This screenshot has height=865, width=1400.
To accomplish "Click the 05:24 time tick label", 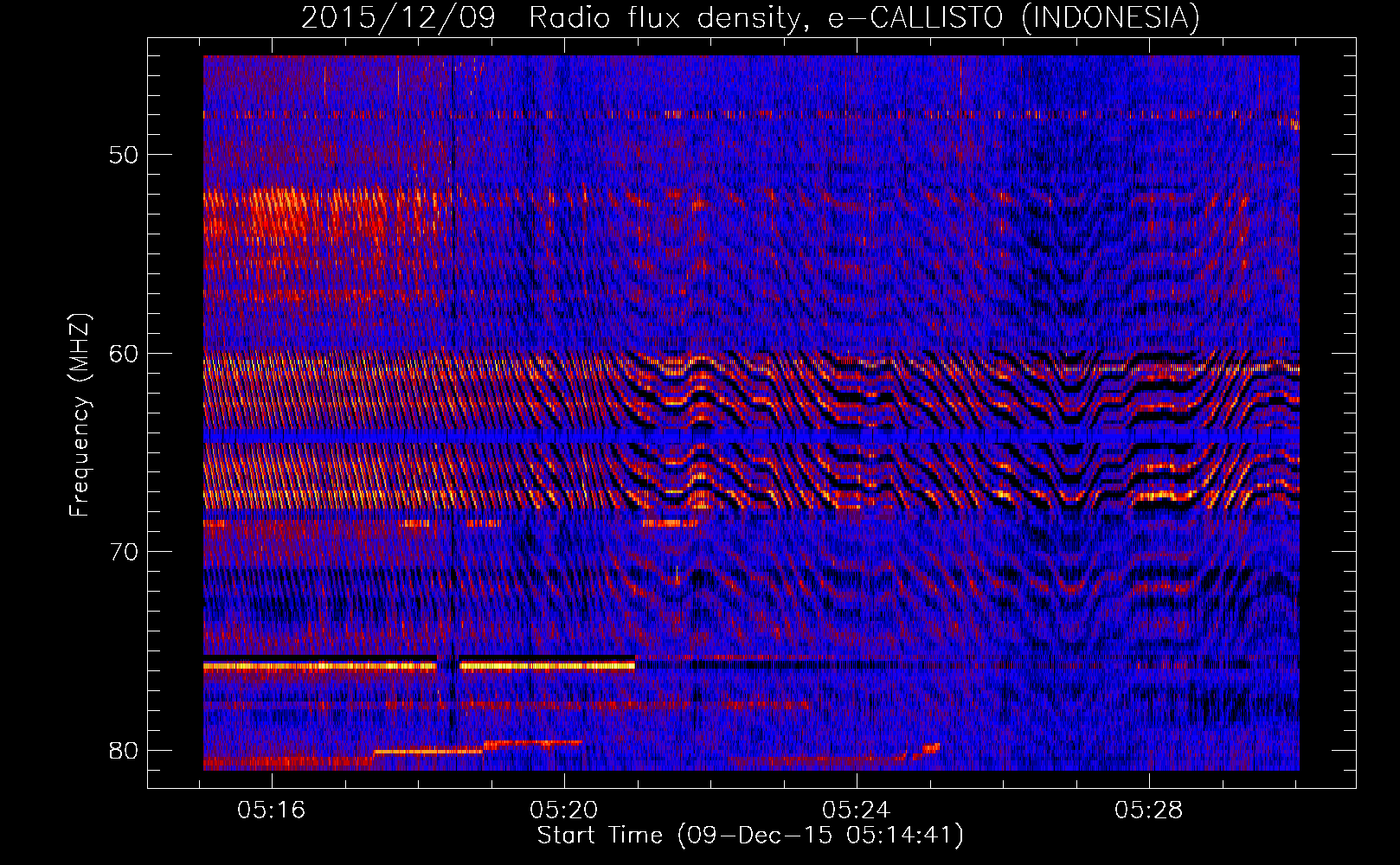I will pos(857,811).
